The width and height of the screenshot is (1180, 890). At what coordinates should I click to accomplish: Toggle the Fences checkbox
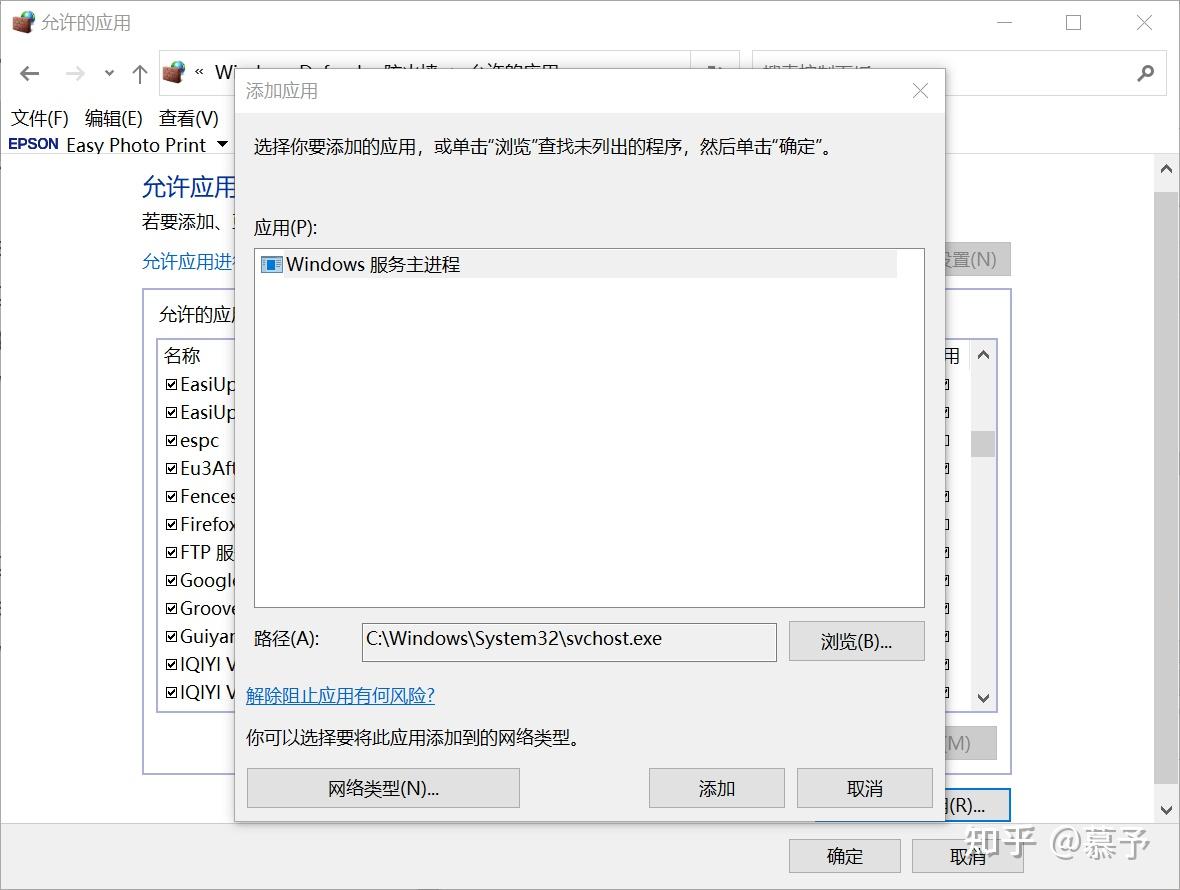click(171, 497)
